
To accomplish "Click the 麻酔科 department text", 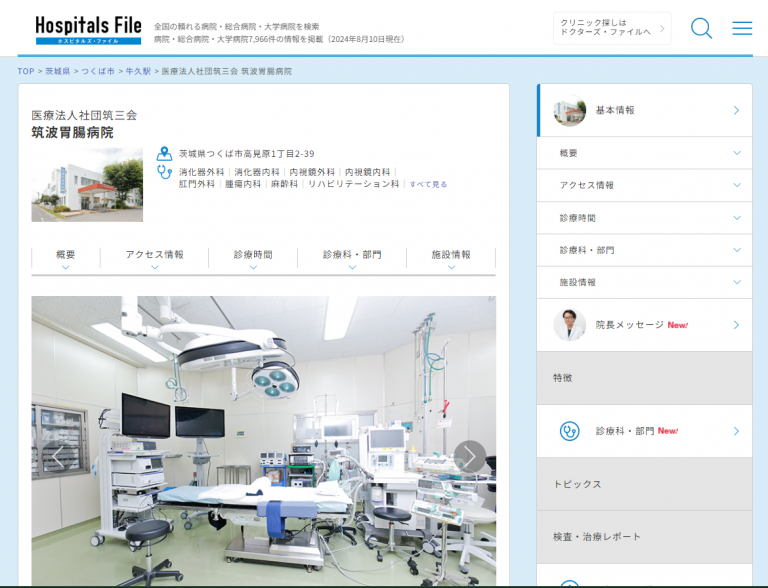I will pyautogui.click(x=285, y=184).
